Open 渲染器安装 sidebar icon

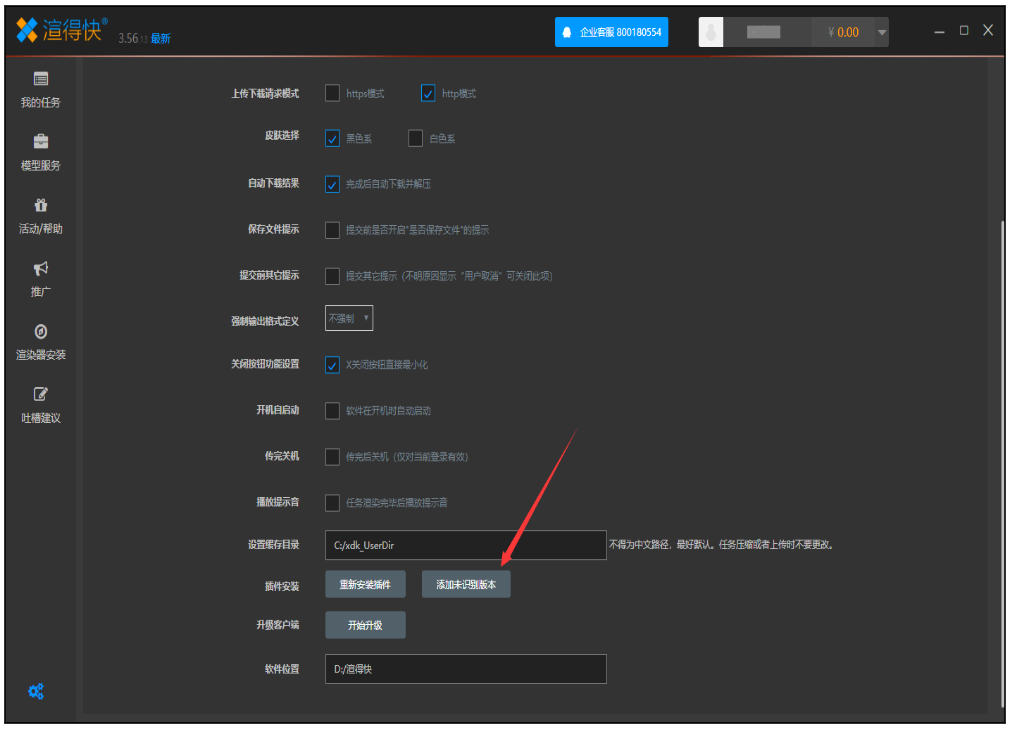(x=41, y=331)
